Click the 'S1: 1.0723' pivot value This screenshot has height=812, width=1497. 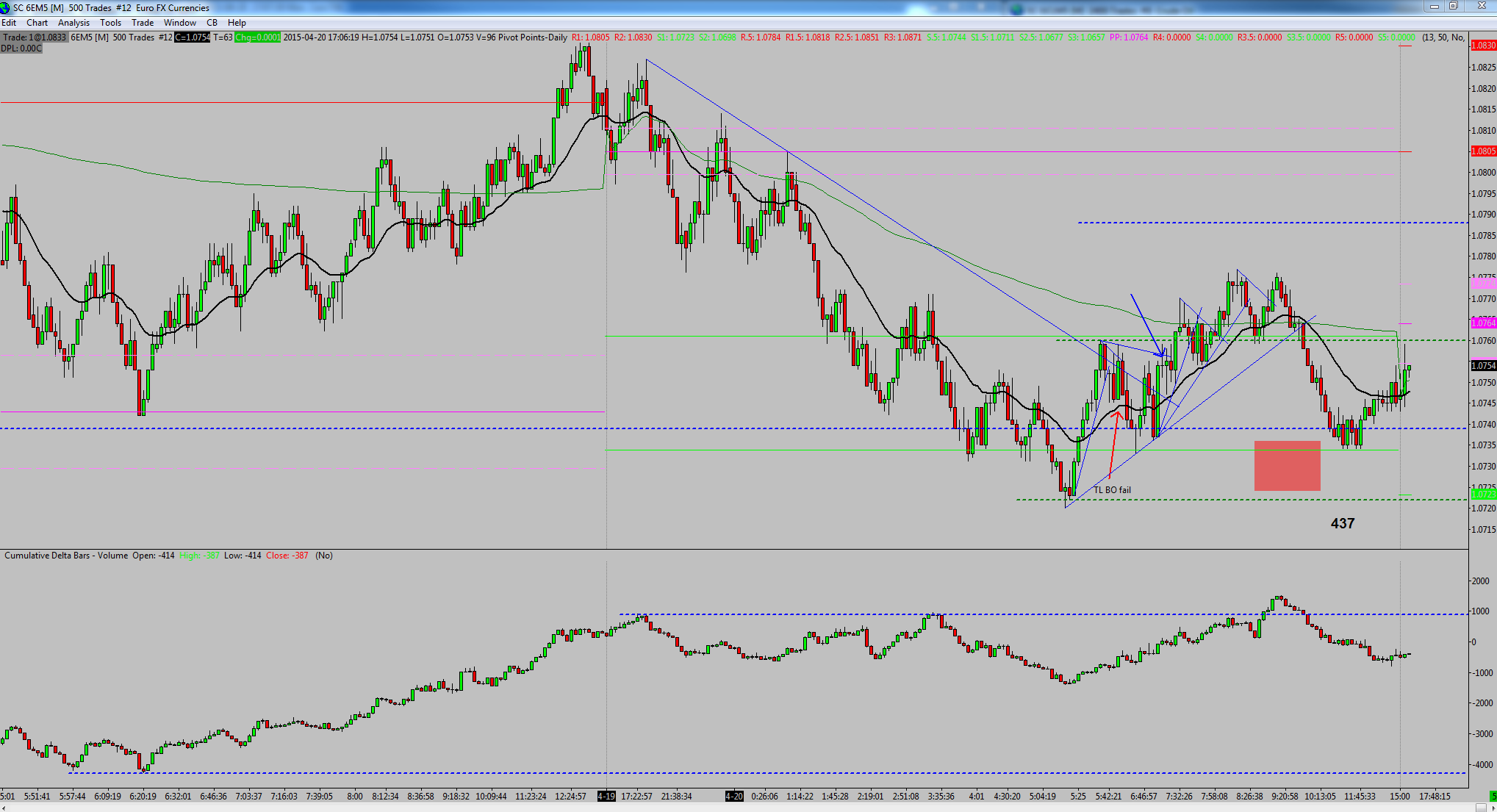pos(675,37)
